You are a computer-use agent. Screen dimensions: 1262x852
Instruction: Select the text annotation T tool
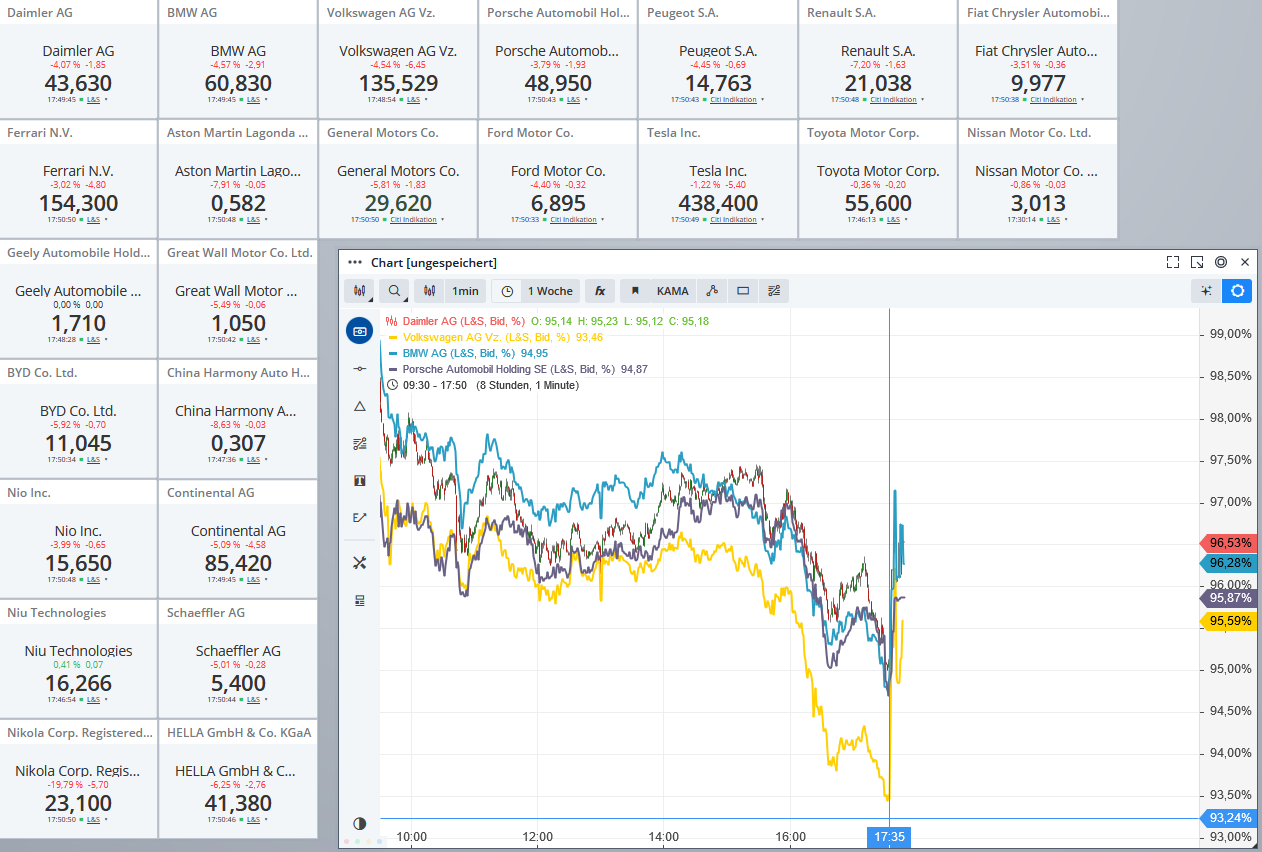pos(360,480)
